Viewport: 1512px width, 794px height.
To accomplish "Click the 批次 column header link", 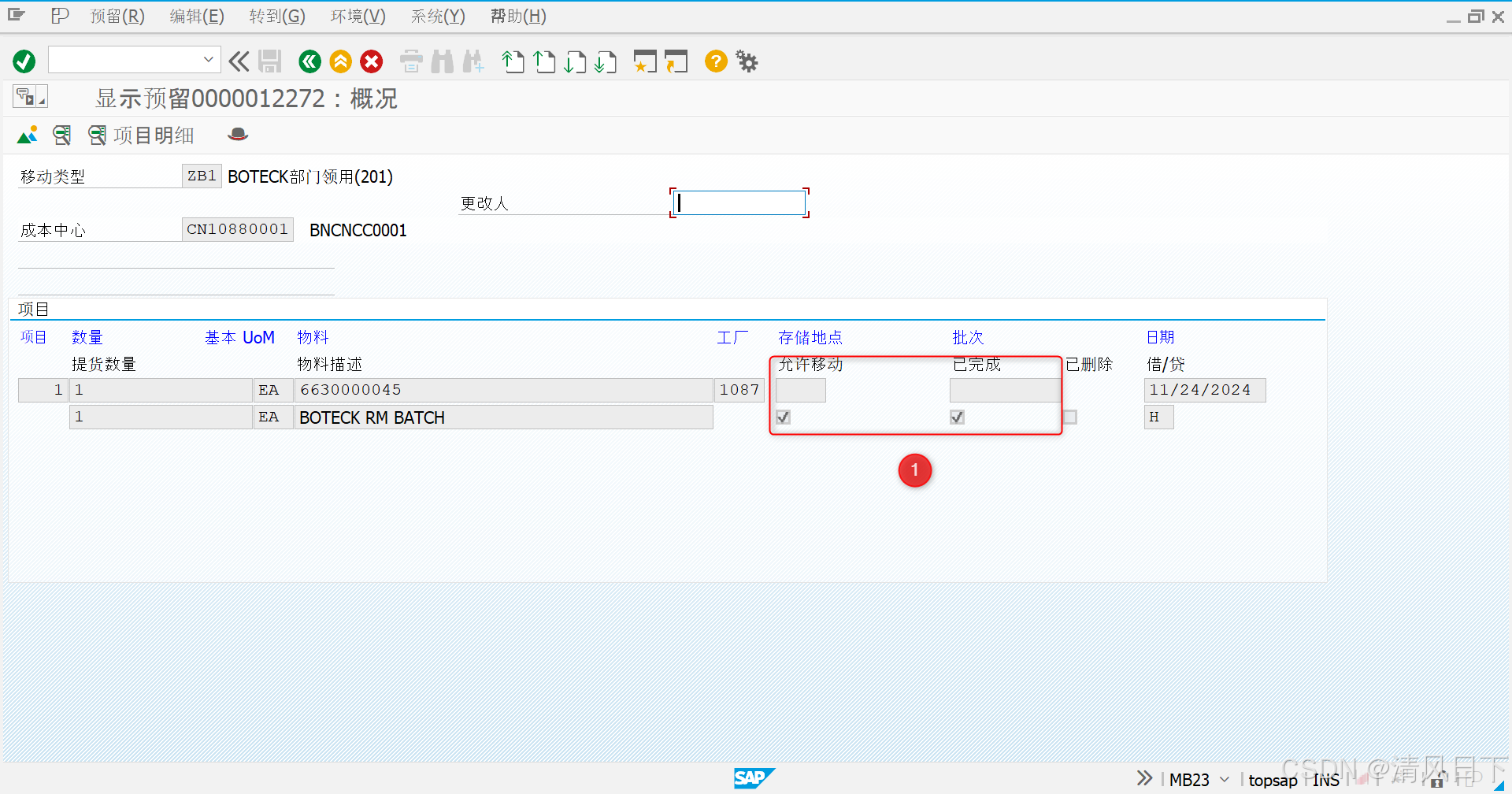I will [968, 337].
